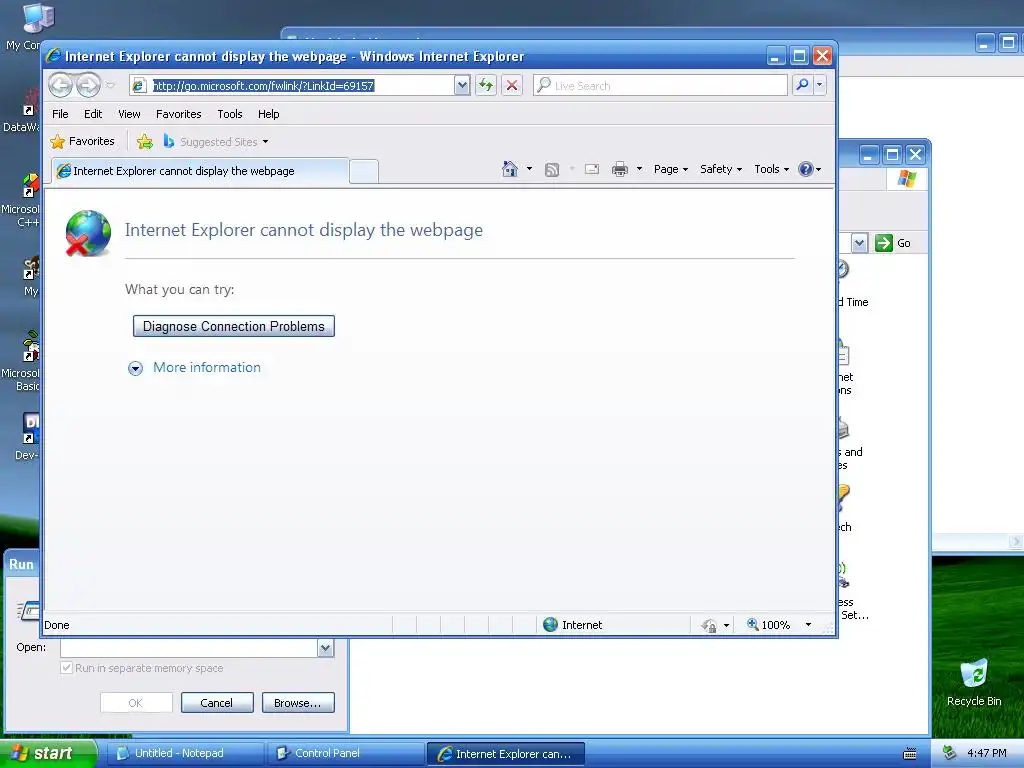Click the red X globe error icon
The image size is (1024, 768).
pyautogui.click(x=88, y=233)
